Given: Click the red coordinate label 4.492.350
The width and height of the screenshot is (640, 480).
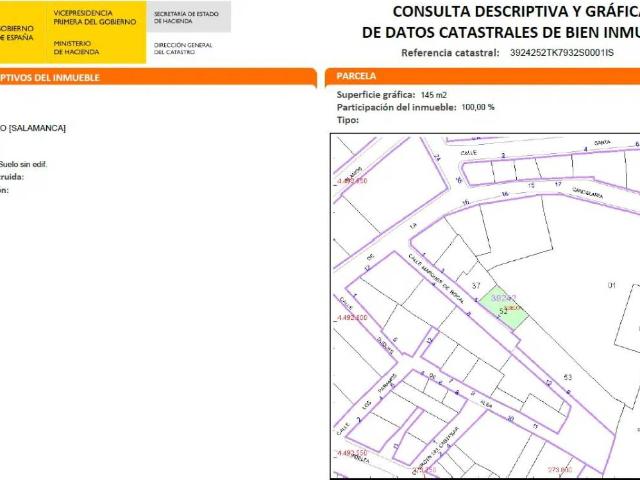Looking at the screenshot, I should (352, 453).
